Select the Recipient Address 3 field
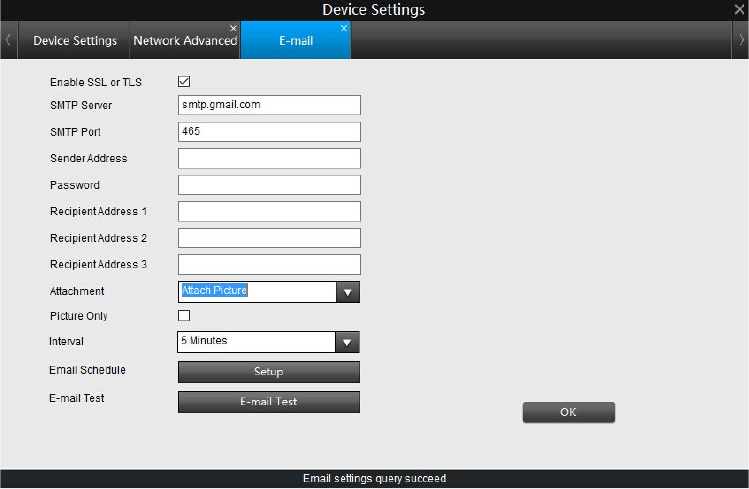The image size is (749, 489). (269, 264)
